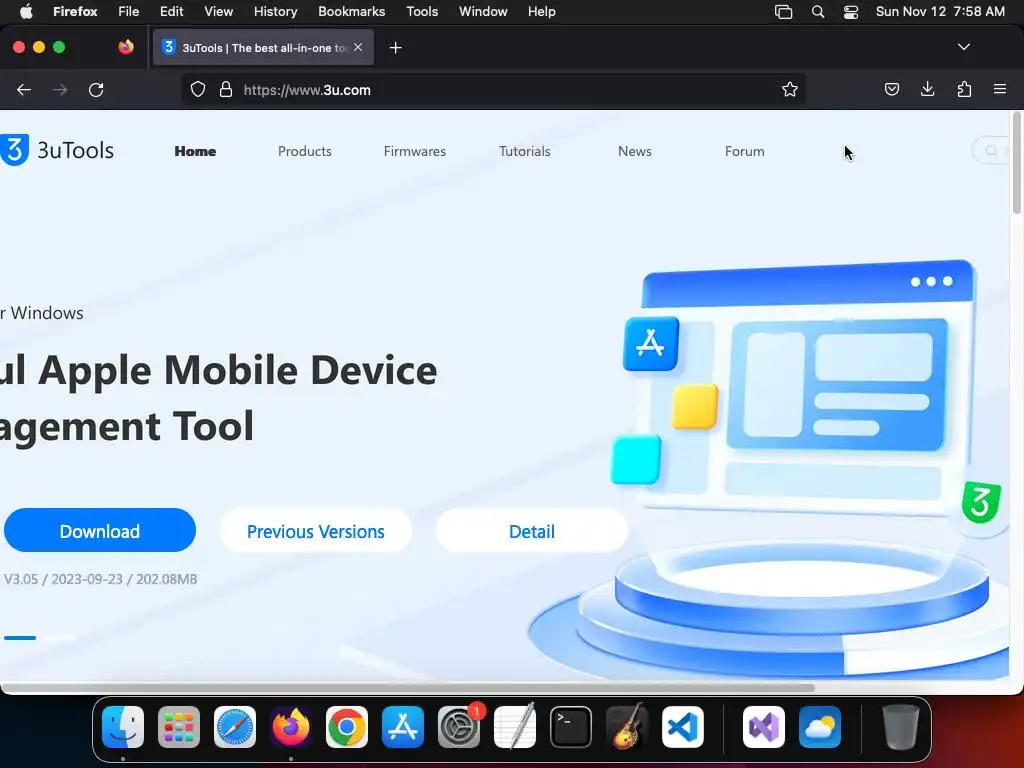Image resolution: width=1024 pixels, height=768 pixels.
Task: Open the Trash in the Dock
Action: coord(901,726)
